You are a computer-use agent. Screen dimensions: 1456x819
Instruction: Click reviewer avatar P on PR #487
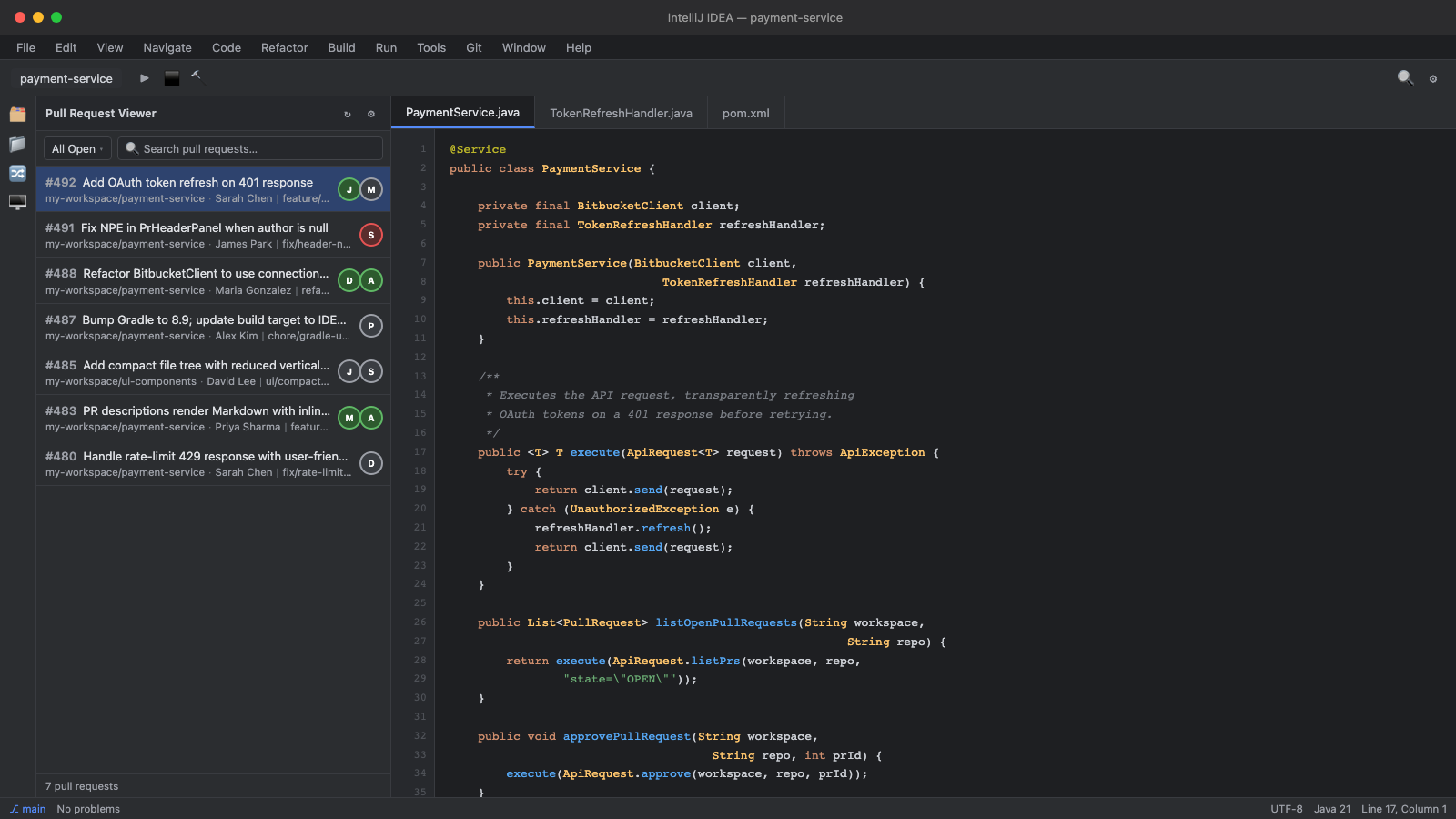click(371, 326)
